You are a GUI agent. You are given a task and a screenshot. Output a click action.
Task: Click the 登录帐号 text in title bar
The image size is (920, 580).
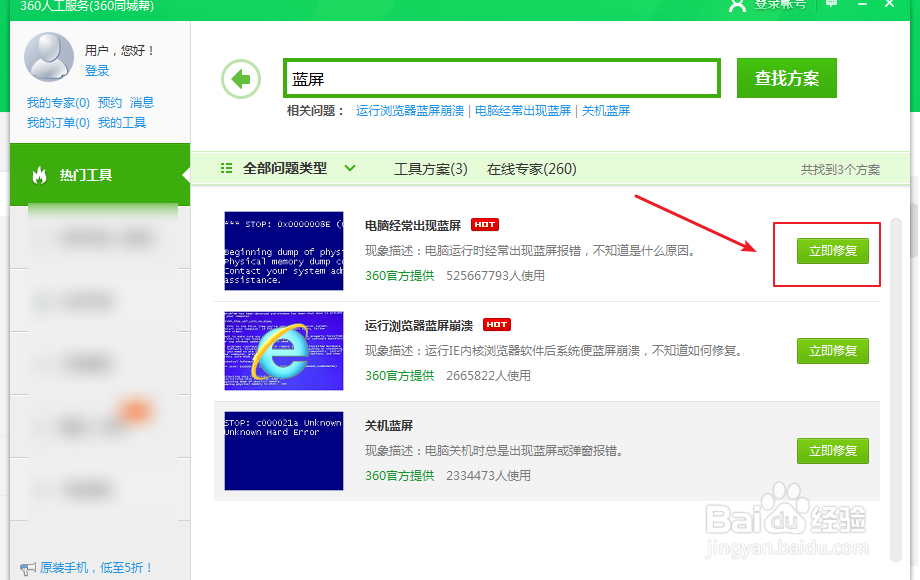pos(780,5)
